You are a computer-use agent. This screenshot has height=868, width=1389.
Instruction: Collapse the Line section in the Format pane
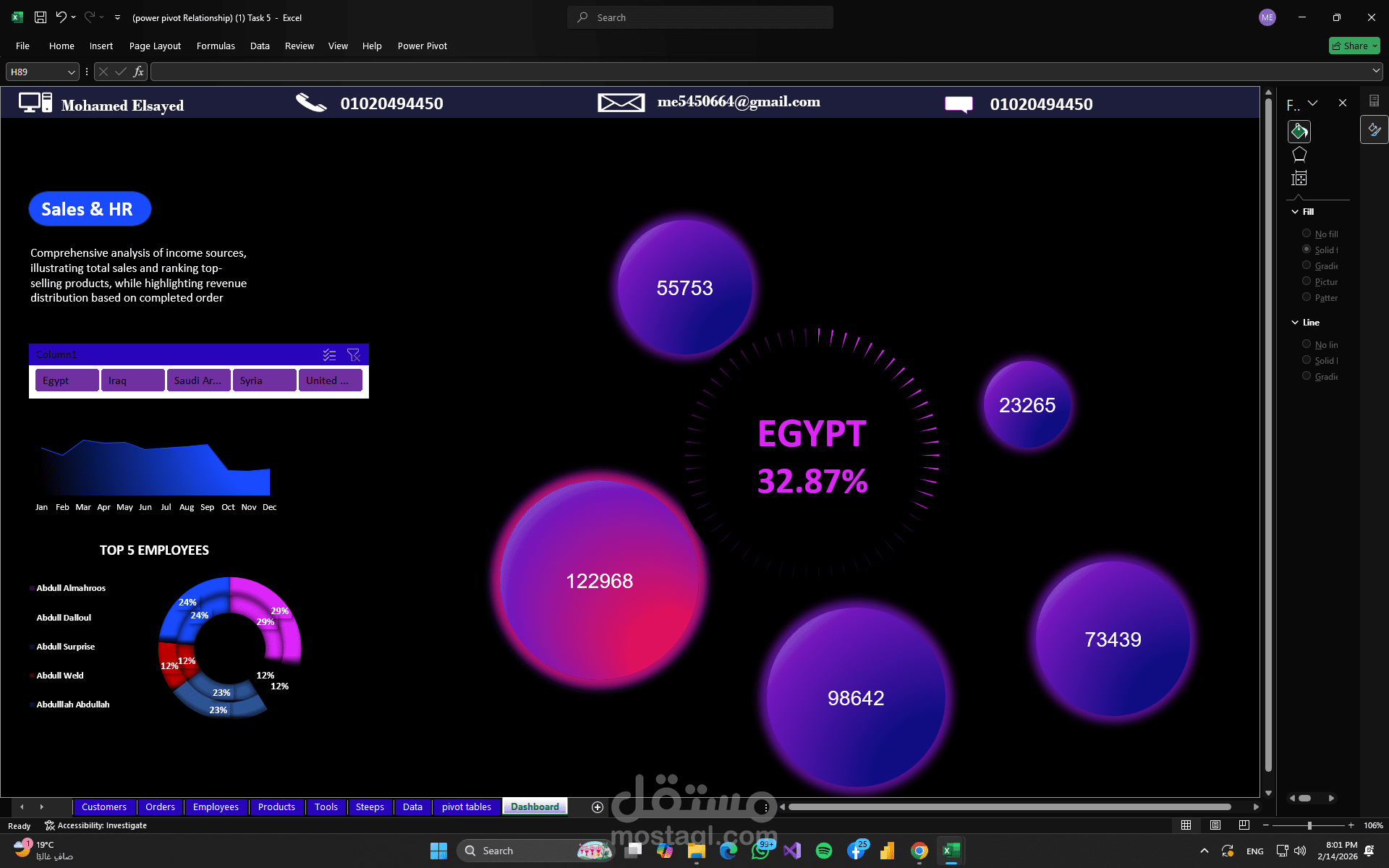(x=1295, y=323)
